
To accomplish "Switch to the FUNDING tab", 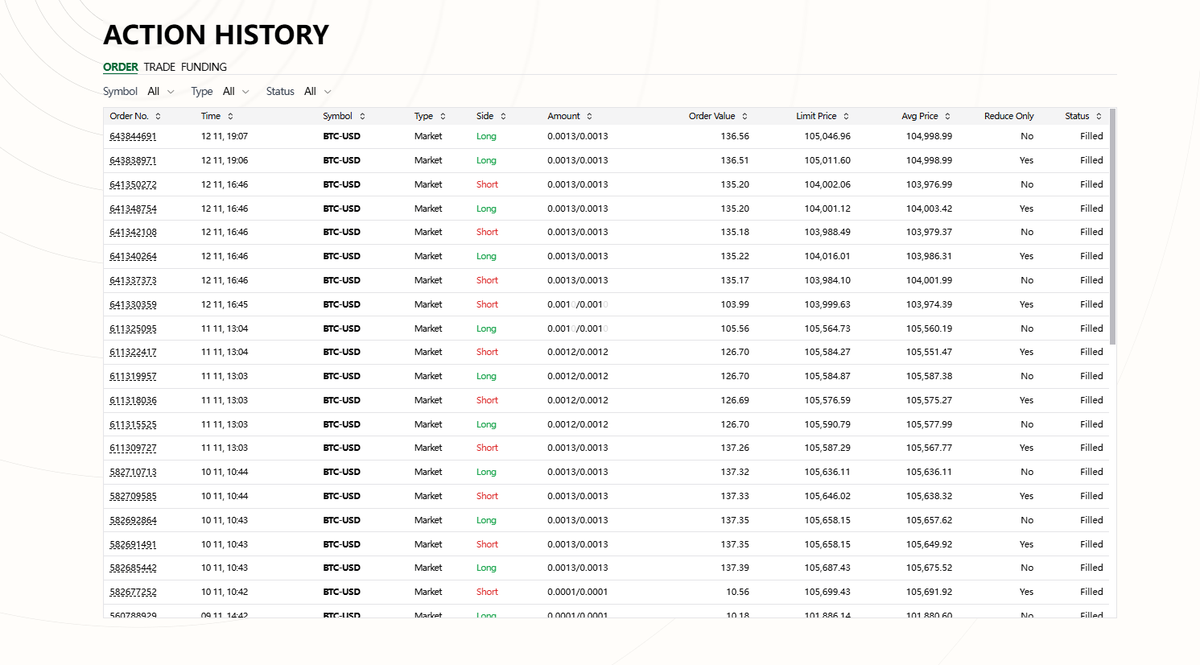I will coord(204,67).
